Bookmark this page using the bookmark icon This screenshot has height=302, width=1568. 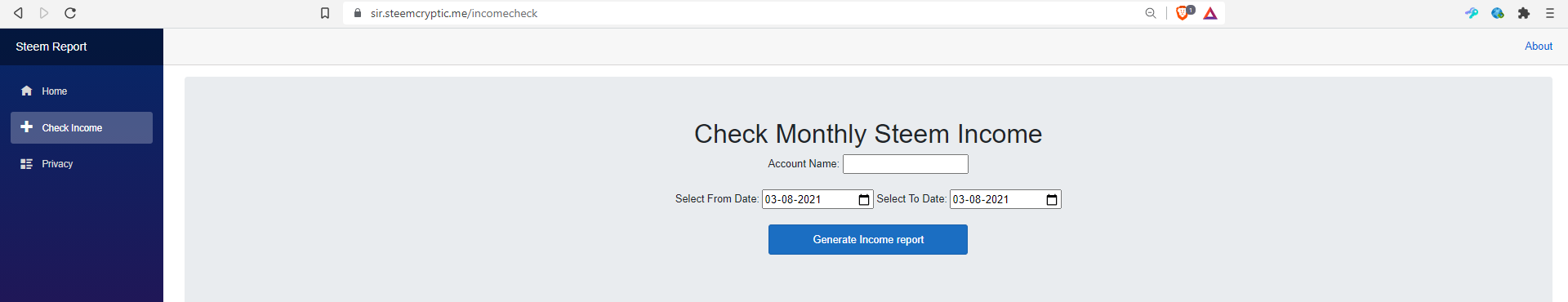(x=325, y=13)
